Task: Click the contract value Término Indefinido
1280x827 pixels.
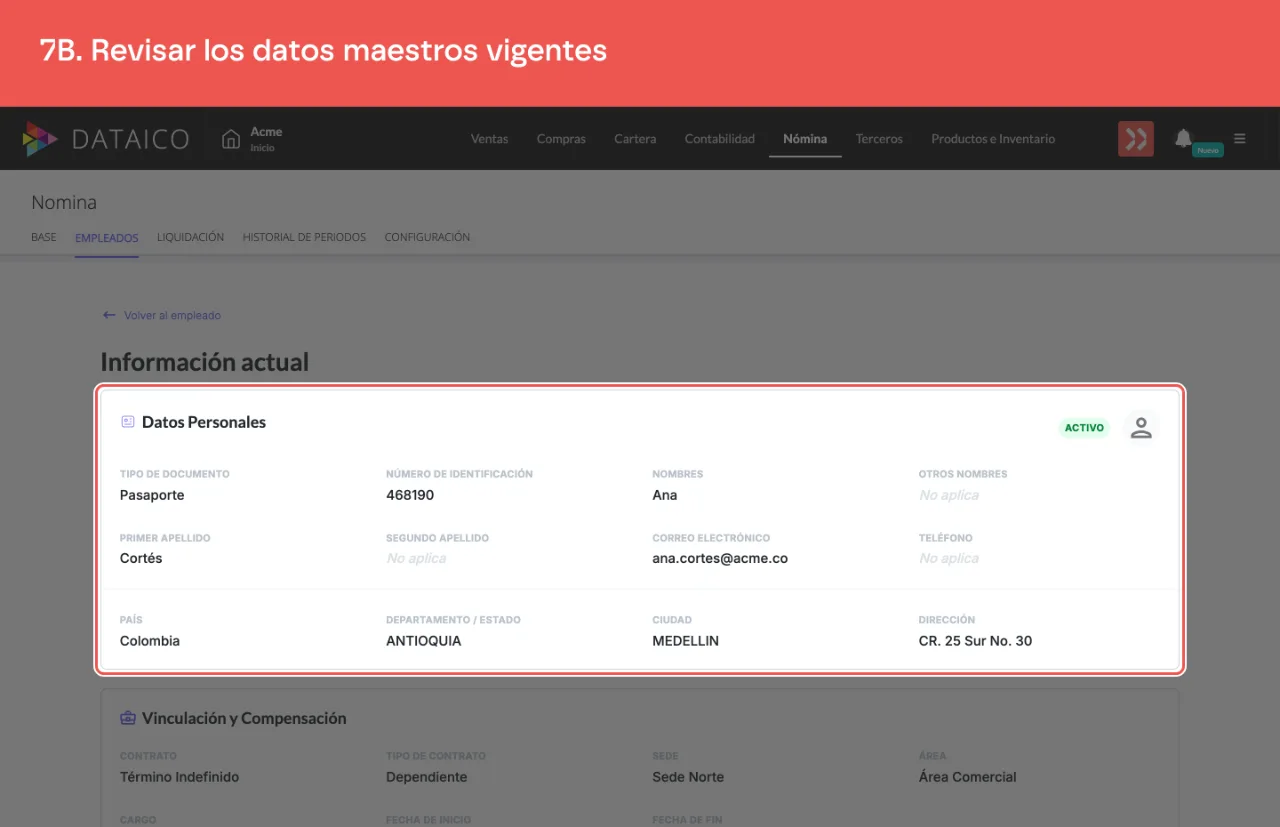Action: (180, 777)
